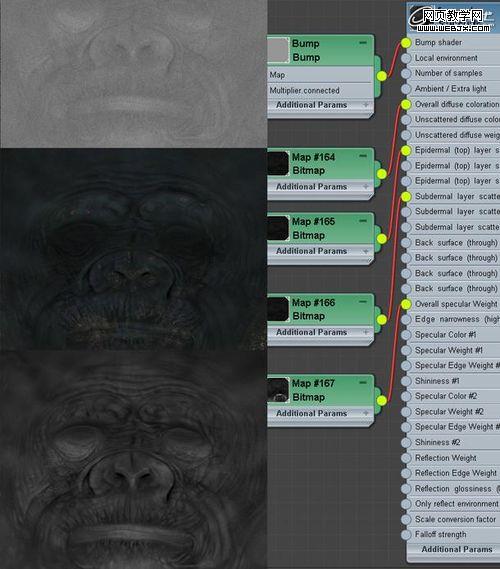Click the Shininess #2 input socket
Screen dimensions: 500x569
click(x=406, y=442)
